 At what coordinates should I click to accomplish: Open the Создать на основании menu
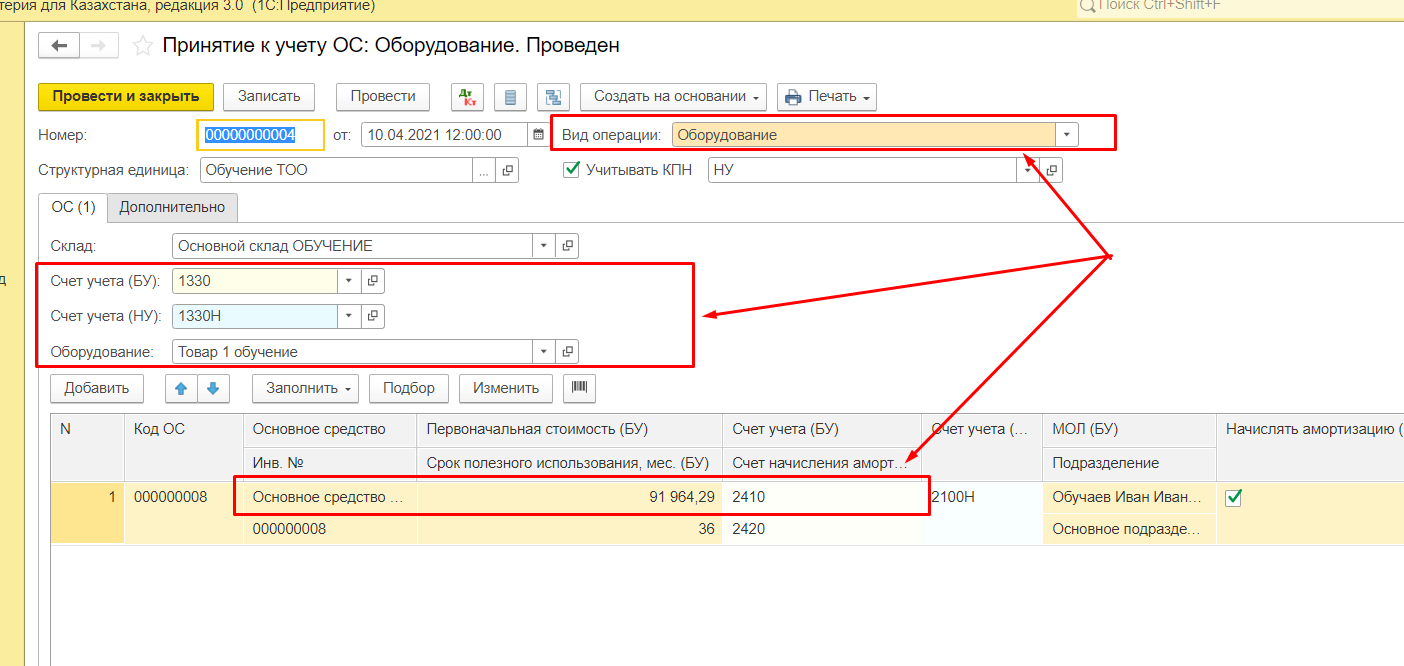(x=673, y=97)
